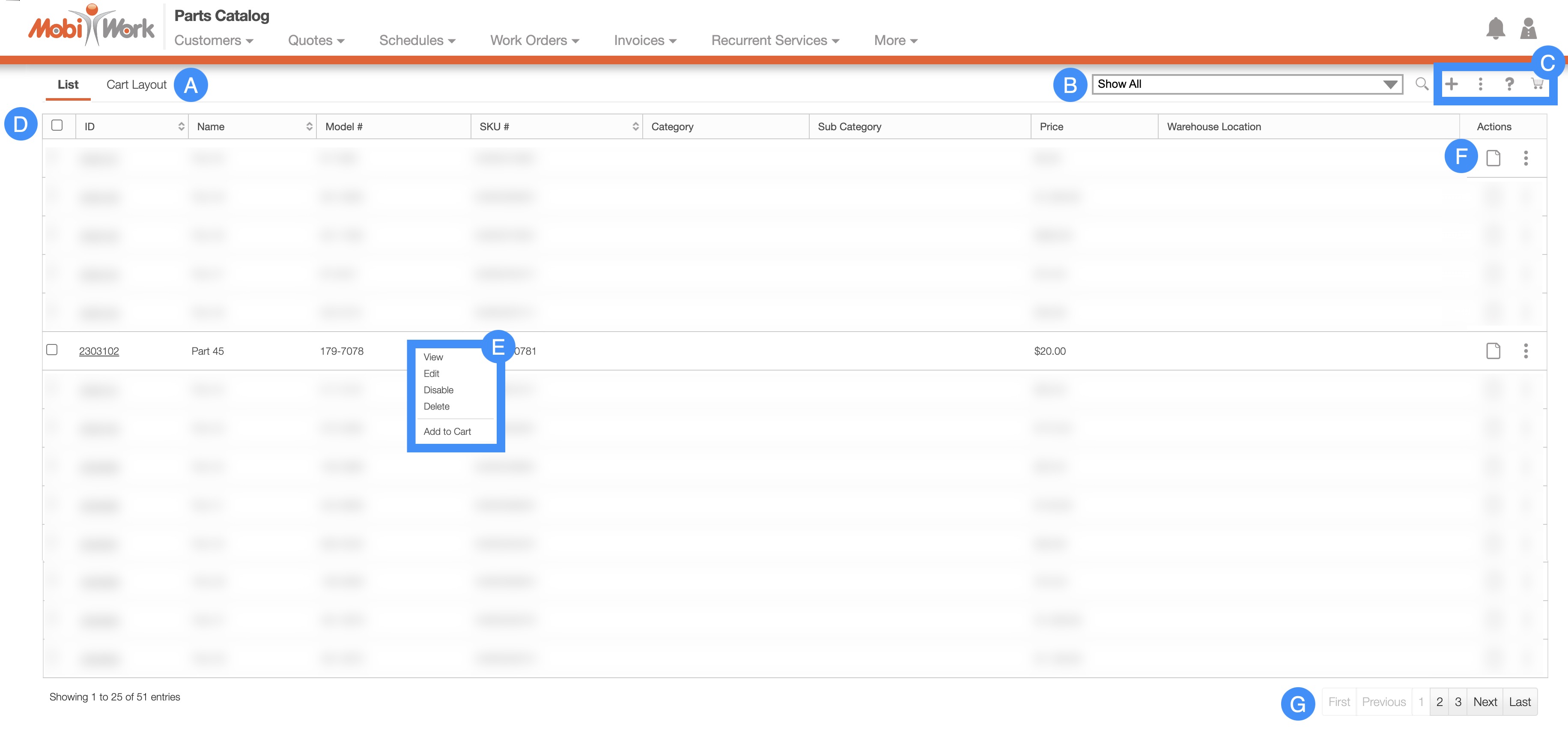Image resolution: width=1568 pixels, height=730 pixels.
Task: Go to the Next page
Action: pyautogui.click(x=1485, y=702)
